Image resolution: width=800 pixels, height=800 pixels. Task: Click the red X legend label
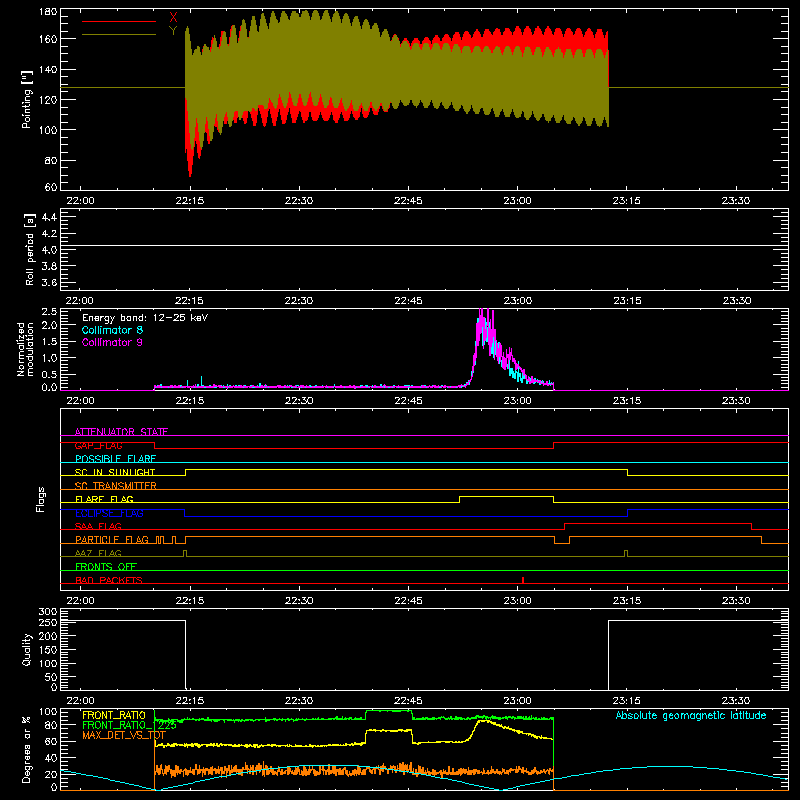(x=173, y=17)
